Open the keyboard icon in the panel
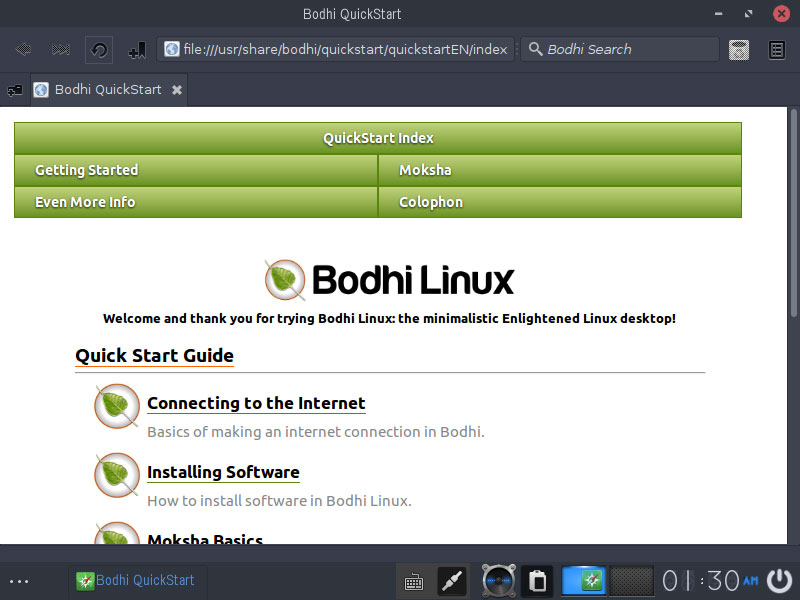 pos(414,582)
